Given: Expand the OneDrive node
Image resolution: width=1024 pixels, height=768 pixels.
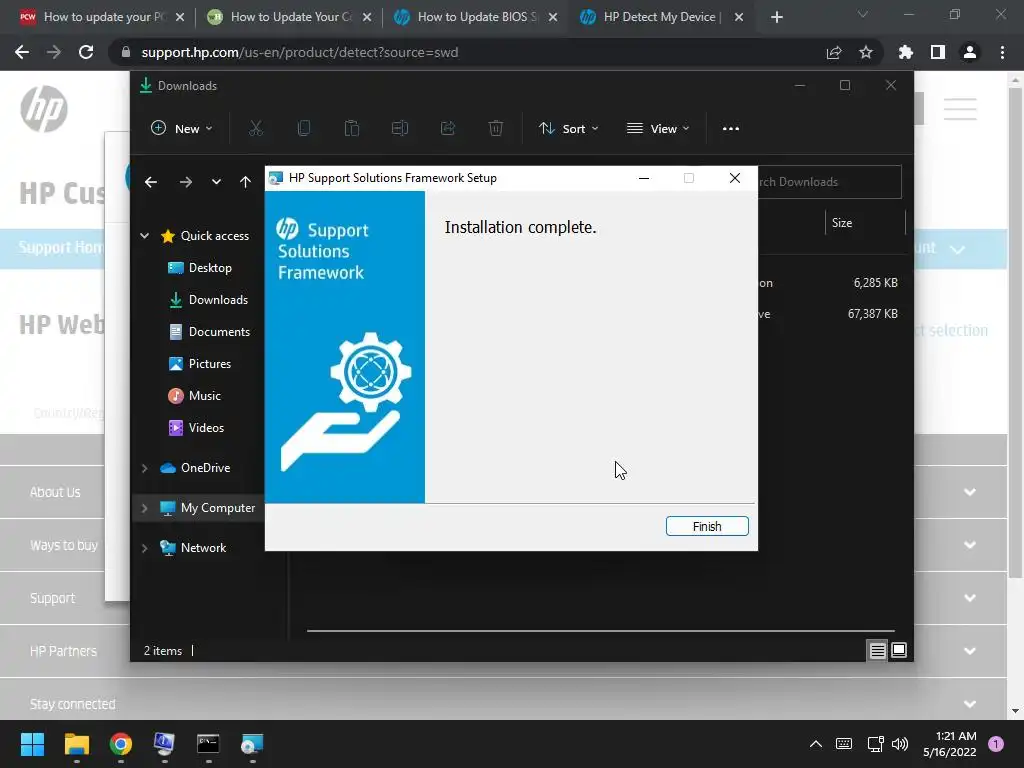Looking at the screenshot, I should (144, 468).
